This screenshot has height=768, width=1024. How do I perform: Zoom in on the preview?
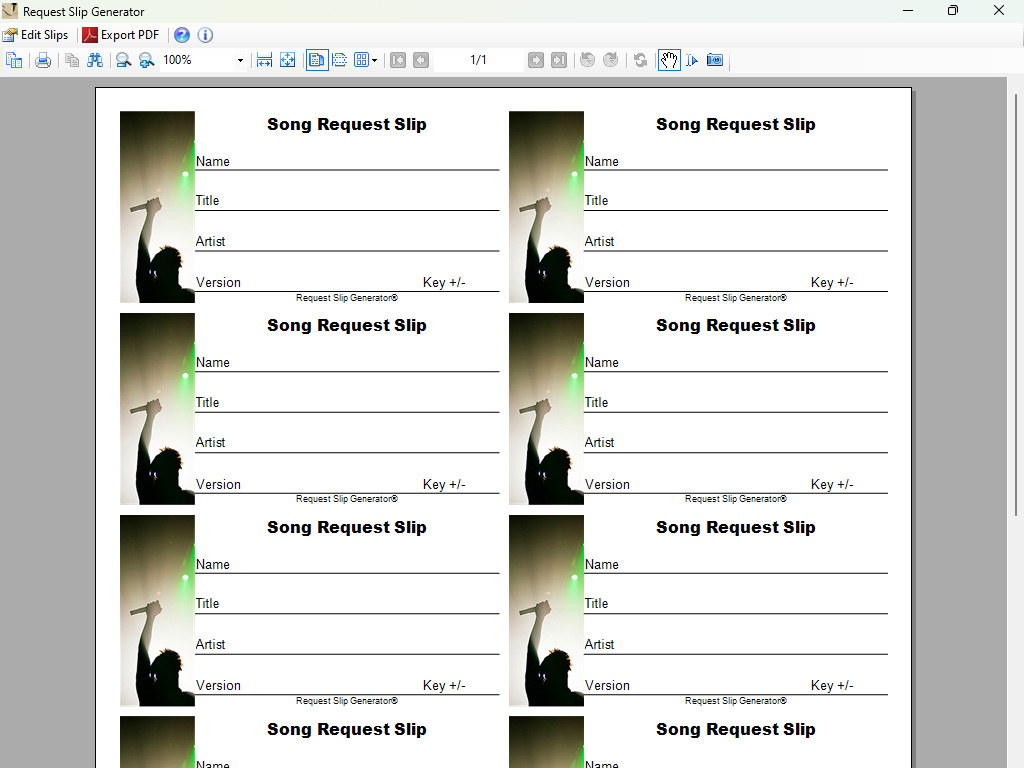click(147, 60)
